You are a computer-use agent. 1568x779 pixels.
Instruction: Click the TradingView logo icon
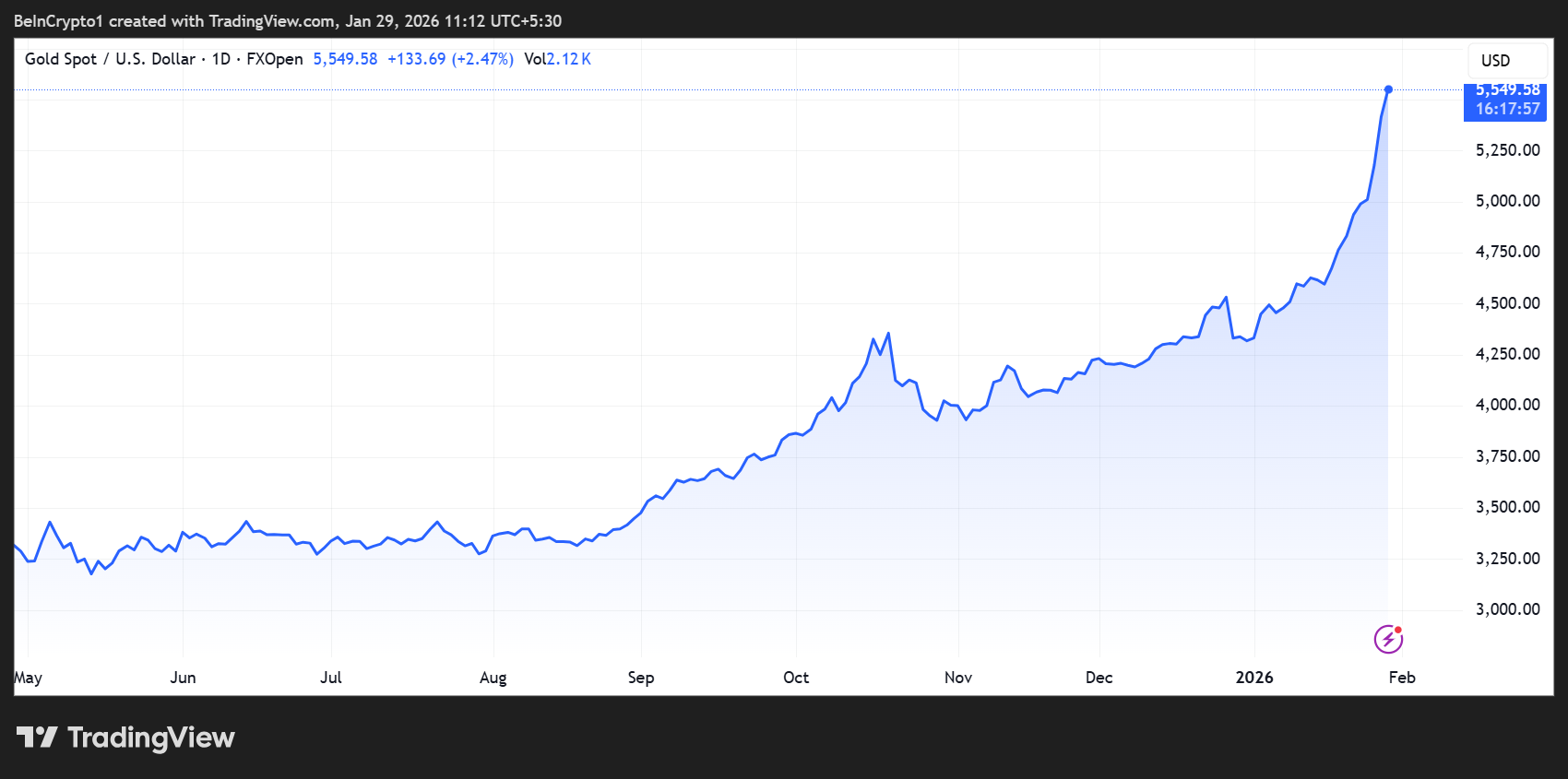point(37,738)
